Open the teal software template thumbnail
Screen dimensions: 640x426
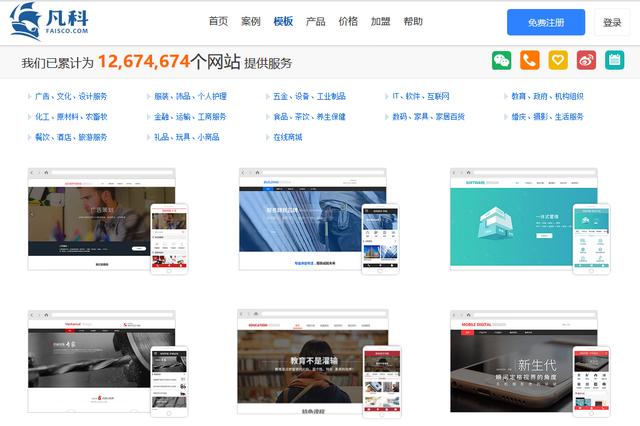(530, 221)
